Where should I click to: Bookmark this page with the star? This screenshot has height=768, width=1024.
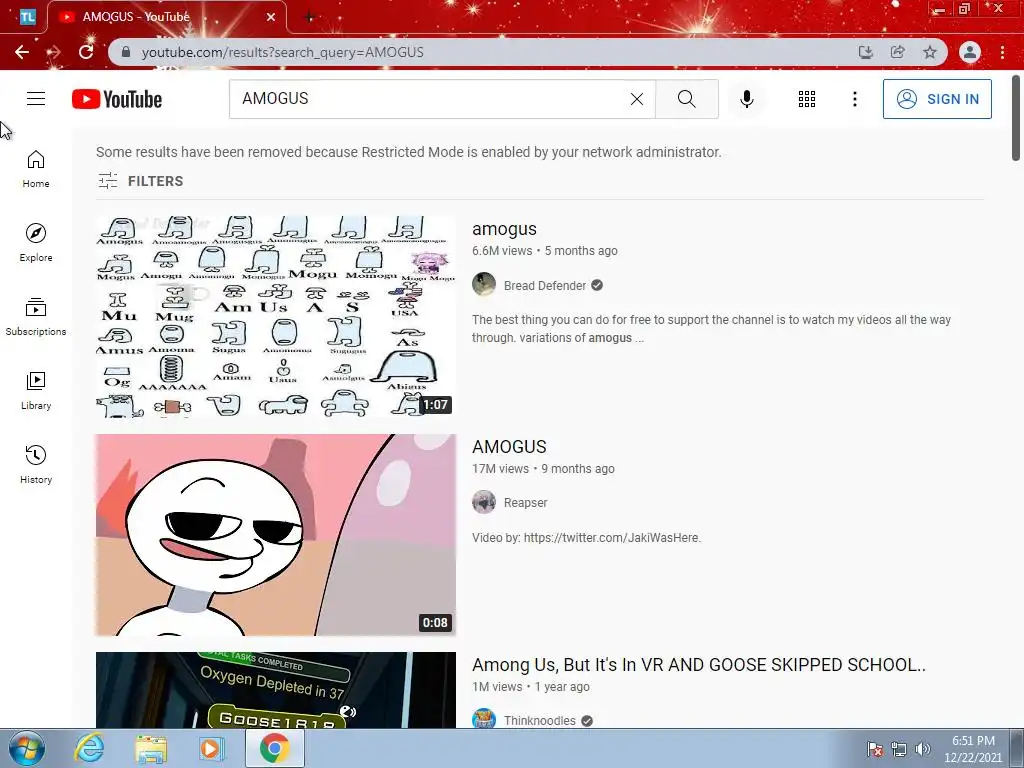tap(929, 52)
